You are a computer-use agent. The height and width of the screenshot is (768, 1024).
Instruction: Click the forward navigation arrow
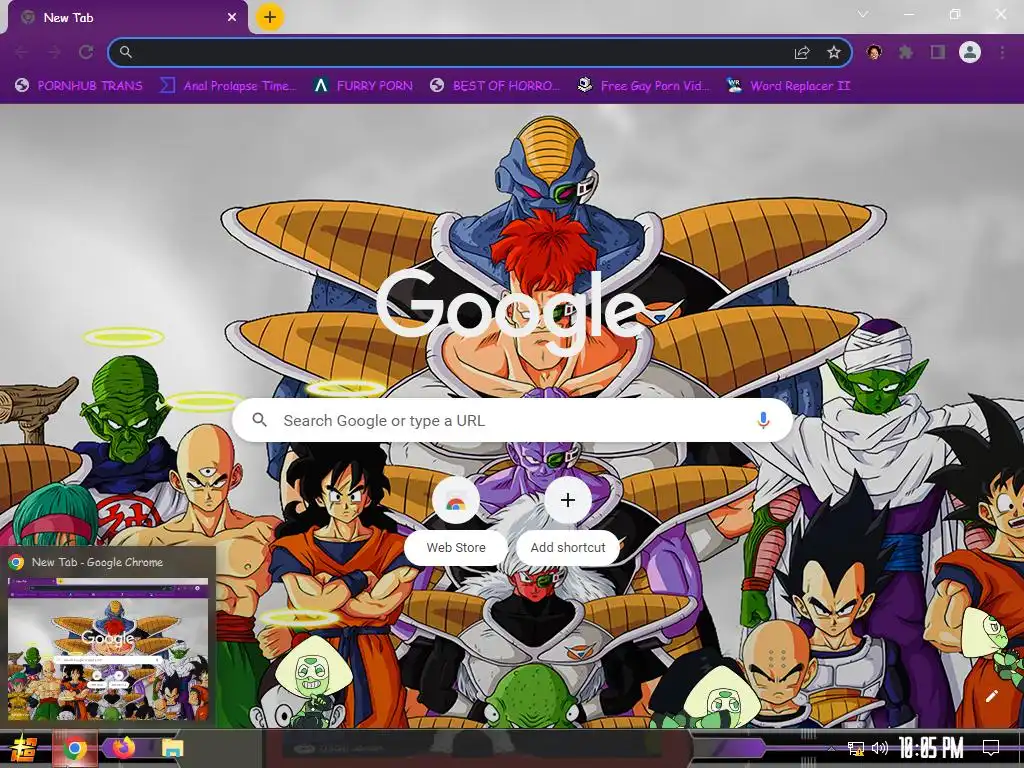[54, 52]
